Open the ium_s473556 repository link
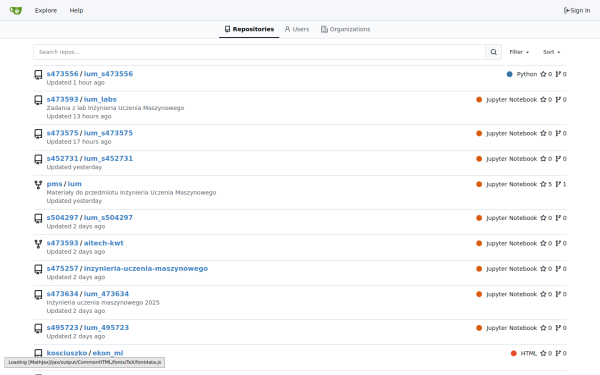This screenshot has width=600, height=375. pyautogui.click(x=108, y=73)
